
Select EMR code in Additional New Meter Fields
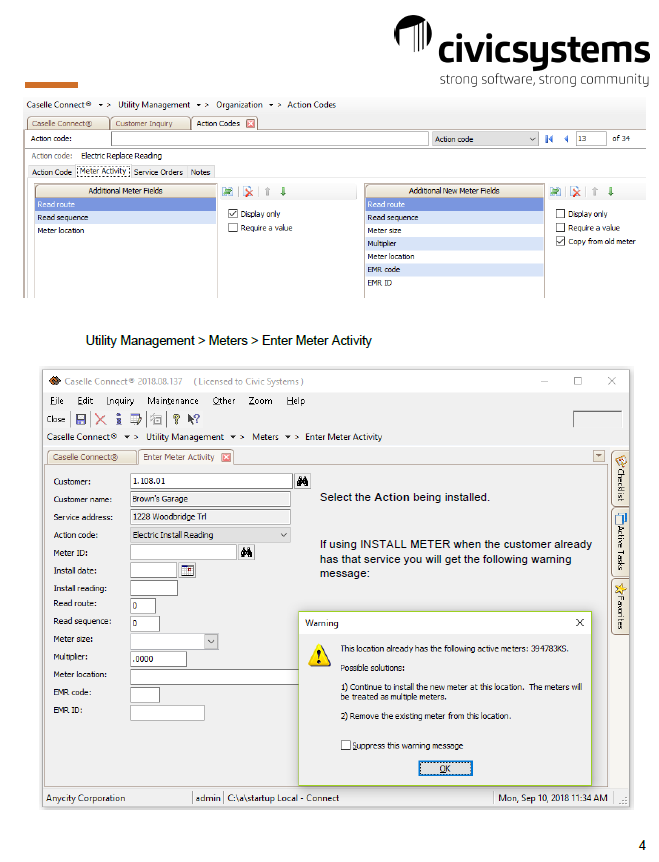[x=454, y=270]
